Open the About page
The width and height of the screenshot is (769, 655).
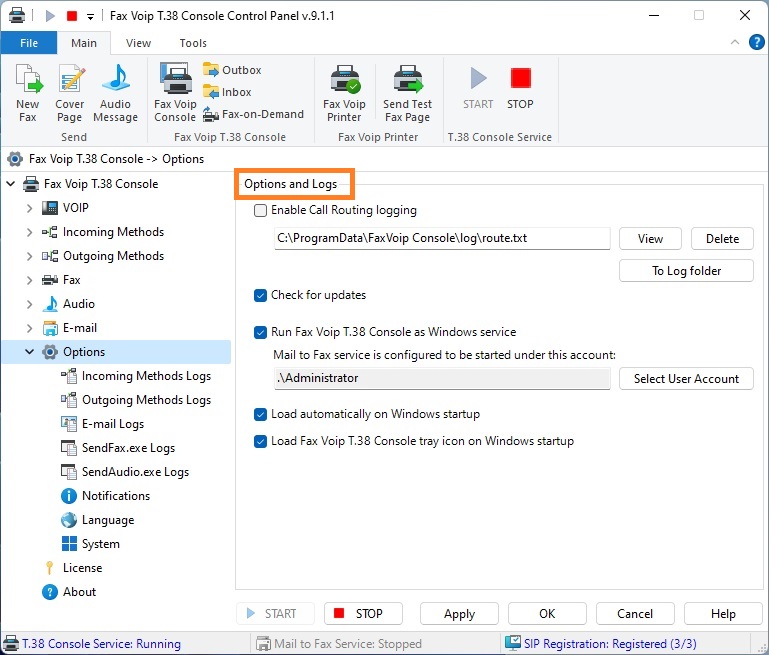[69, 592]
